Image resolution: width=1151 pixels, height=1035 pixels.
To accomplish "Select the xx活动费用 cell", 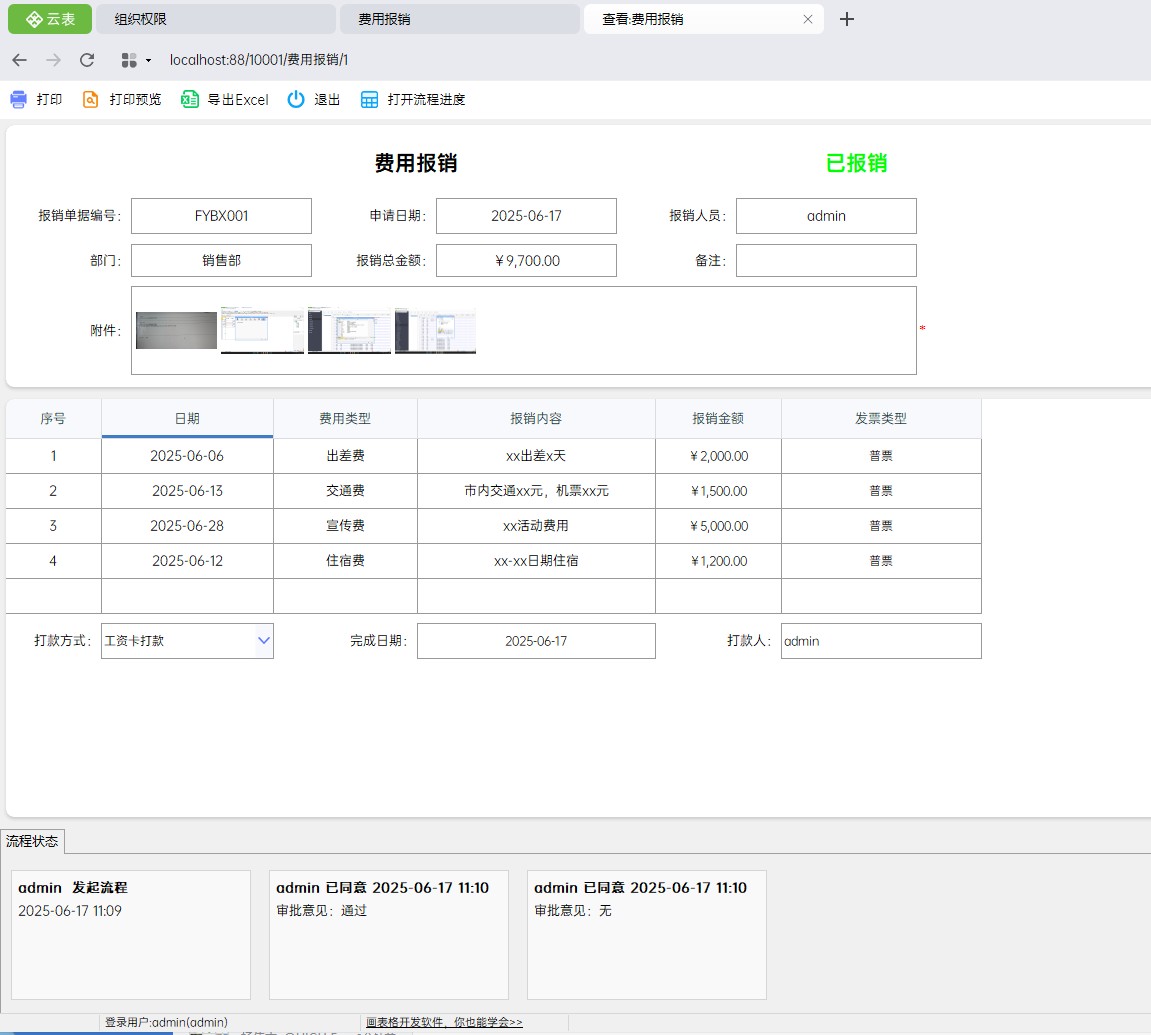I will coord(536,526).
